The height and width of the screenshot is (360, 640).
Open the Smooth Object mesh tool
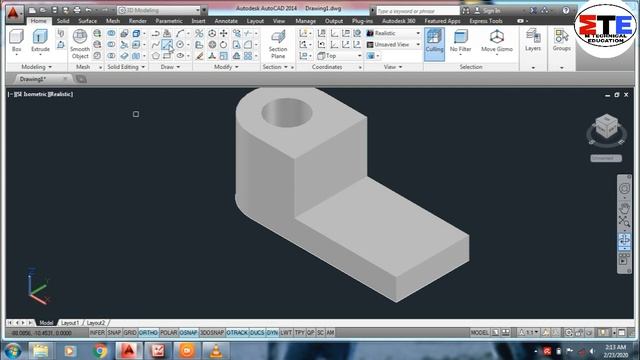coord(80,44)
